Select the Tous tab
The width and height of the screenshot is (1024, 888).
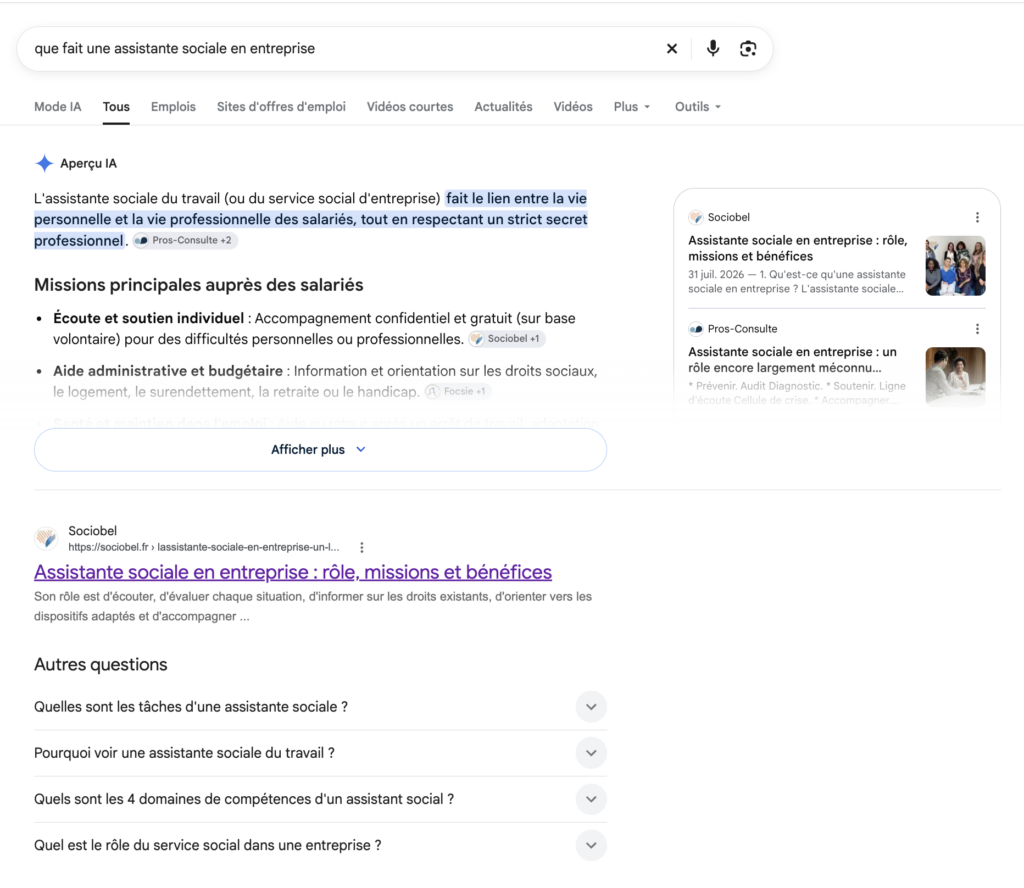[116, 106]
